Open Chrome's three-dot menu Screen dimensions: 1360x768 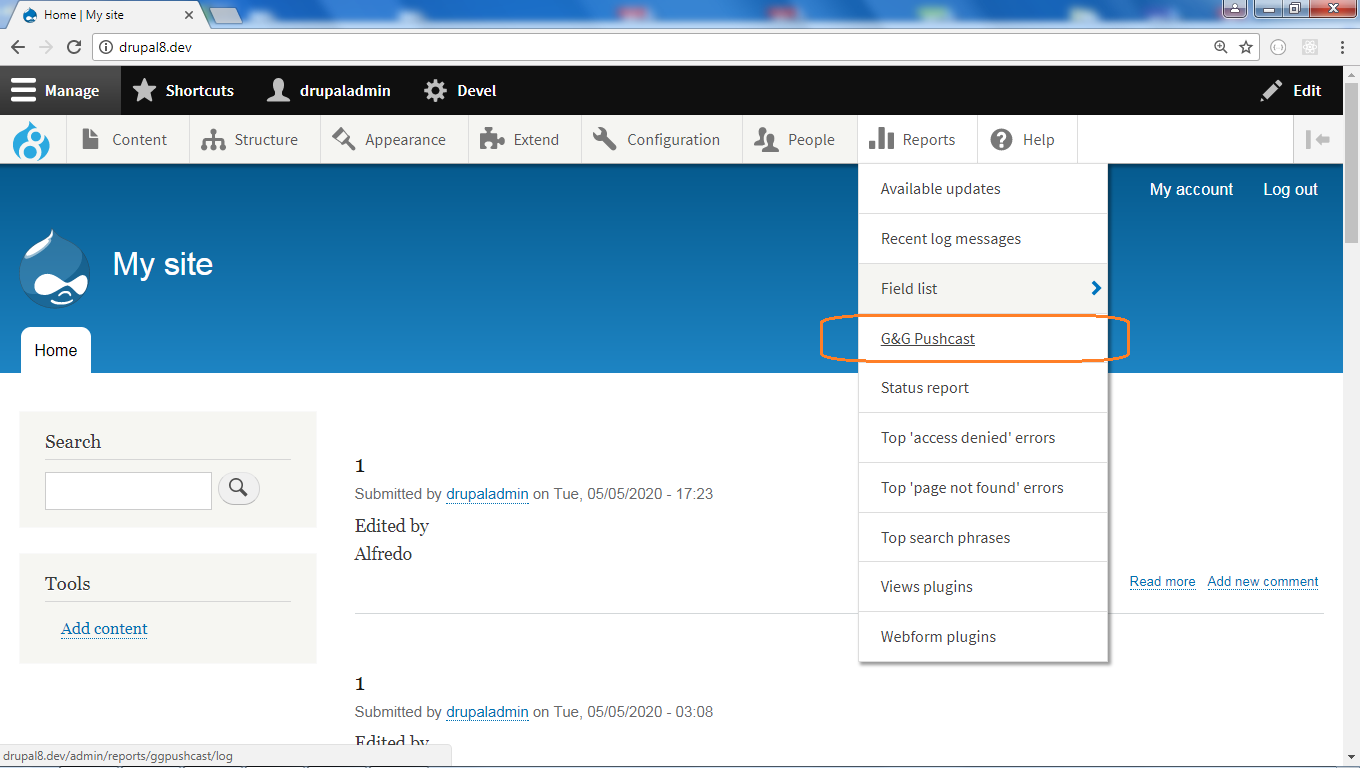[x=1343, y=46]
